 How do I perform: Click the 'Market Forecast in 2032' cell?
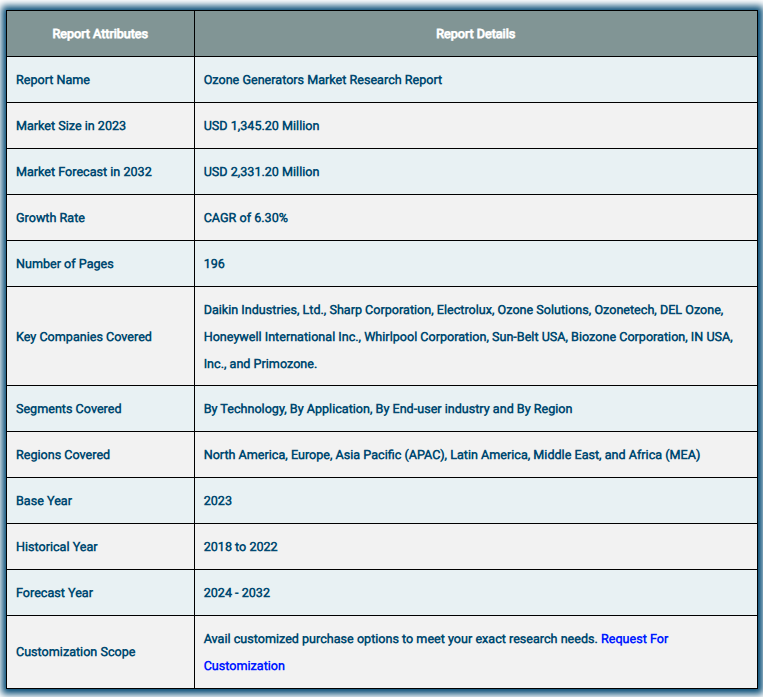[x=100, y=172]
